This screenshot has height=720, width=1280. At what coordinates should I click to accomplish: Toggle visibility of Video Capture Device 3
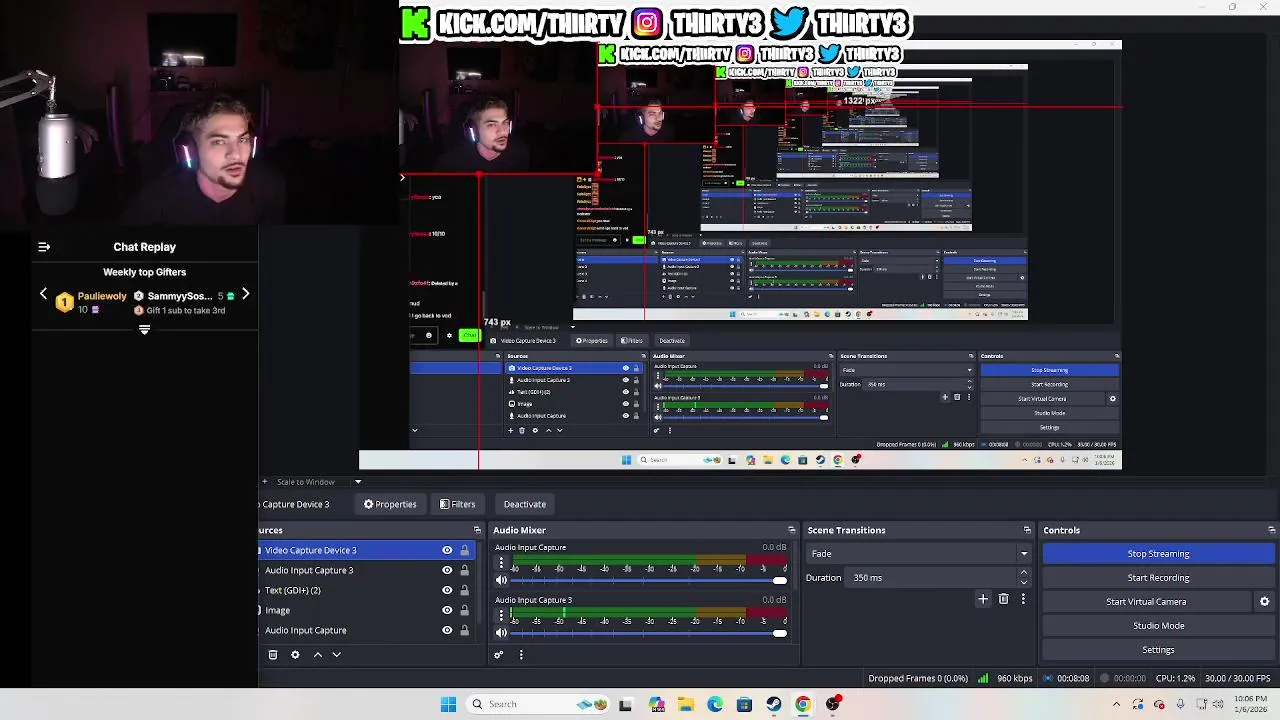(x=447, y=550)
